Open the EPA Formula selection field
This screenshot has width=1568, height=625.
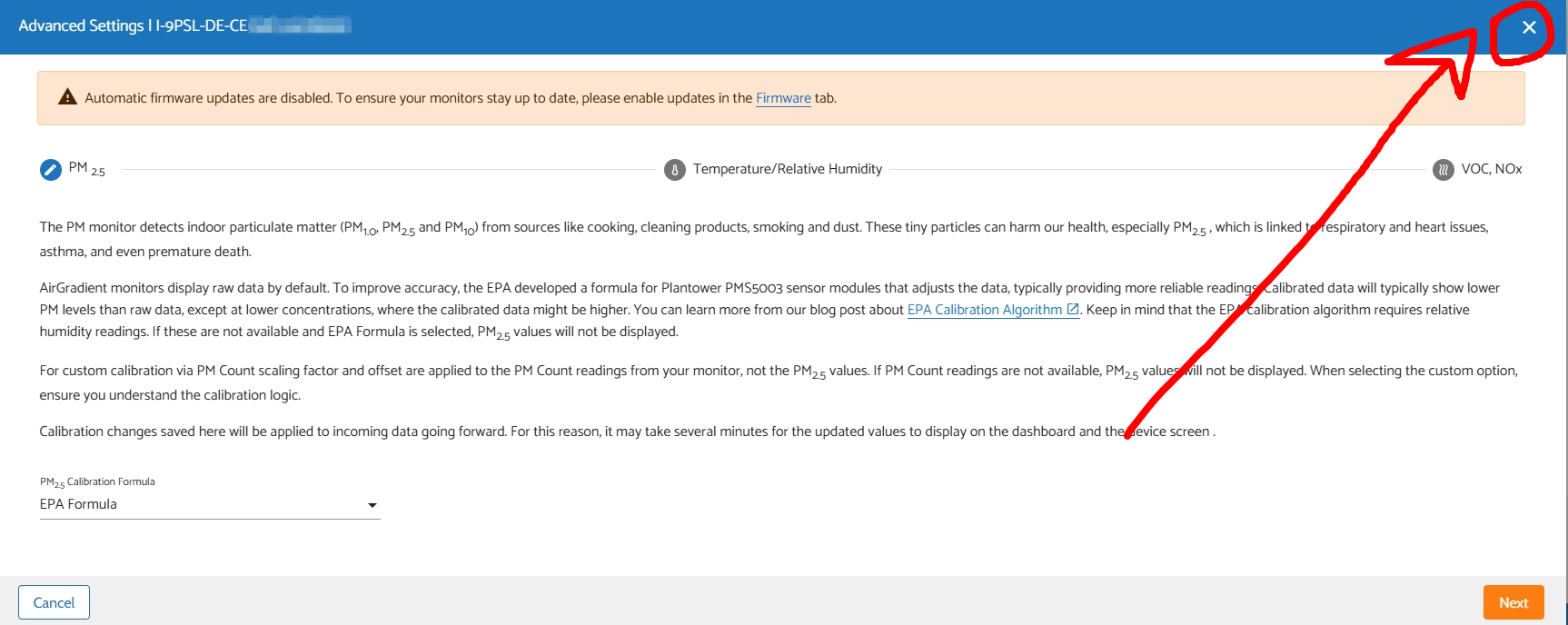pyautogui.click(x=200, y=504)
